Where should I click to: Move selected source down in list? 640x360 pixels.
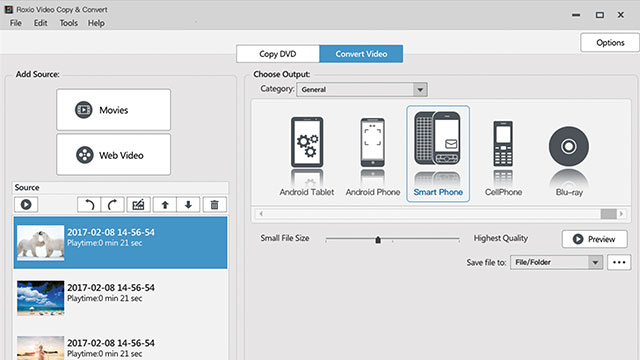click(188, 204)
